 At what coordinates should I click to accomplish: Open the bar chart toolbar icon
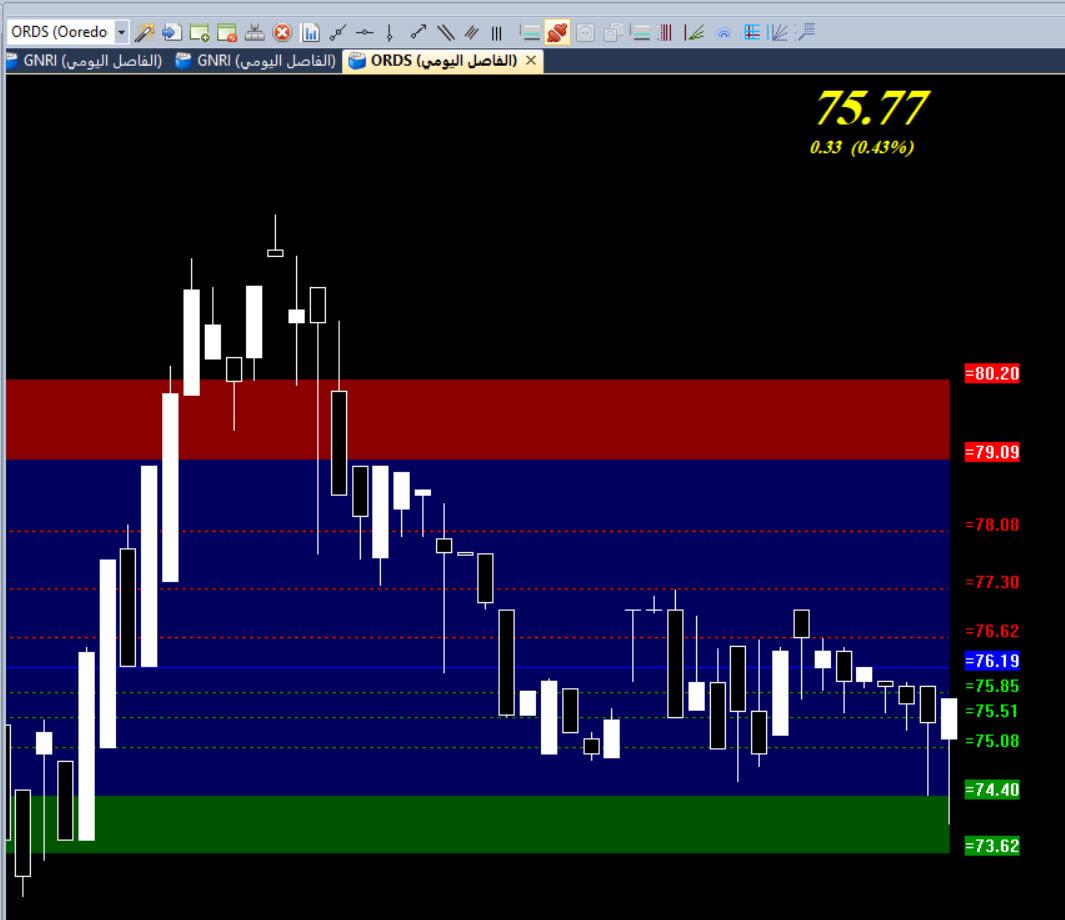tap(310, 32)
